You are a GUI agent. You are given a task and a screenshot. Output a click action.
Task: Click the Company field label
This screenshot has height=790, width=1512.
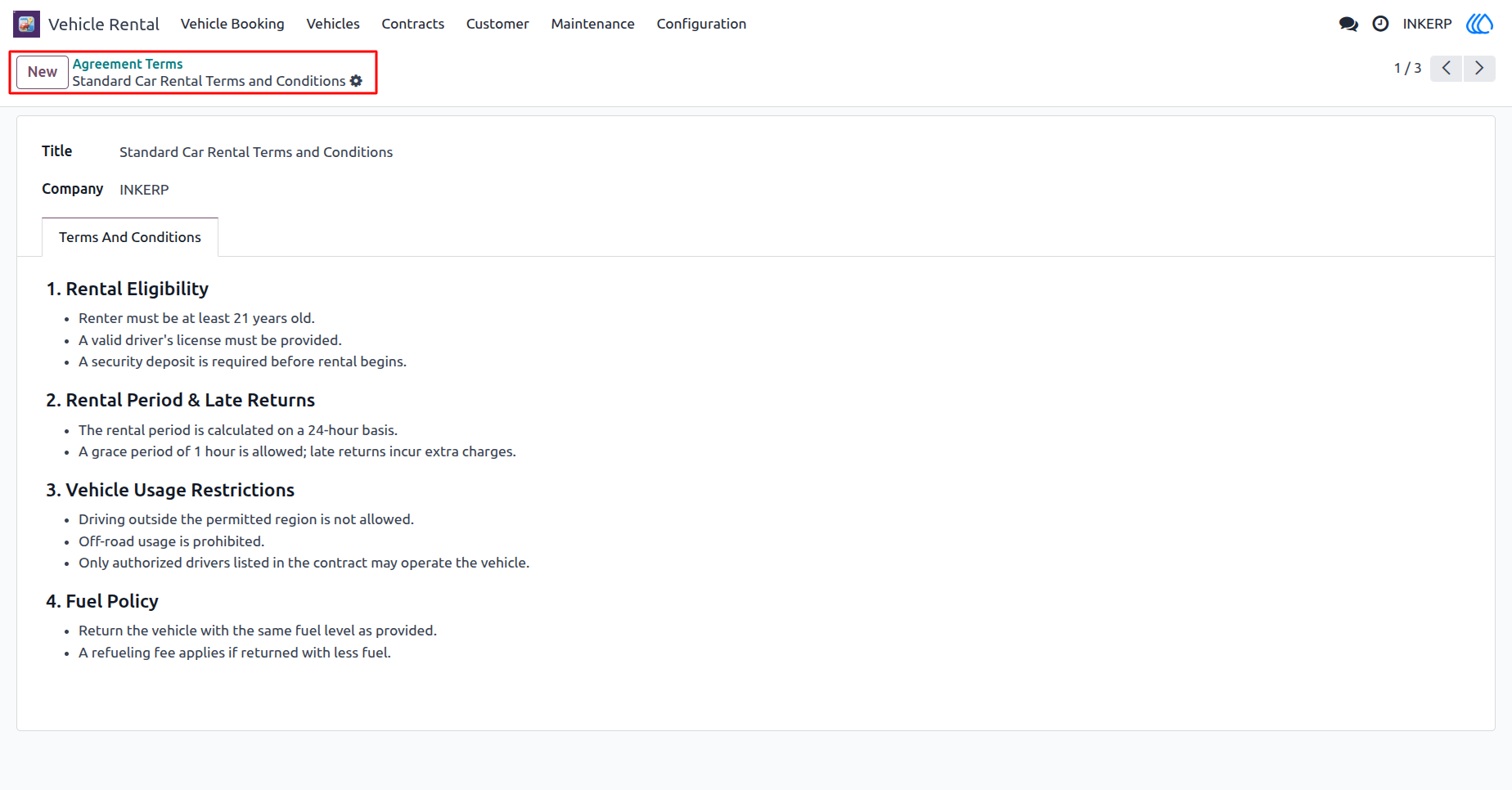[73, 189]
